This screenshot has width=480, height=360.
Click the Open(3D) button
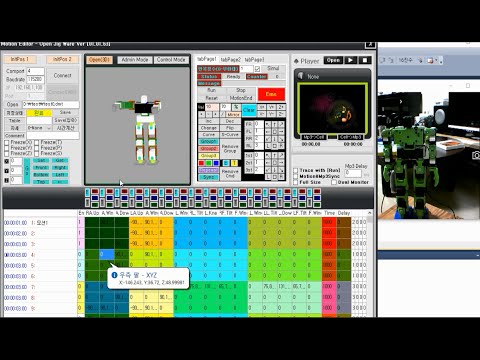pyautogui.click(x=99, y=60)
